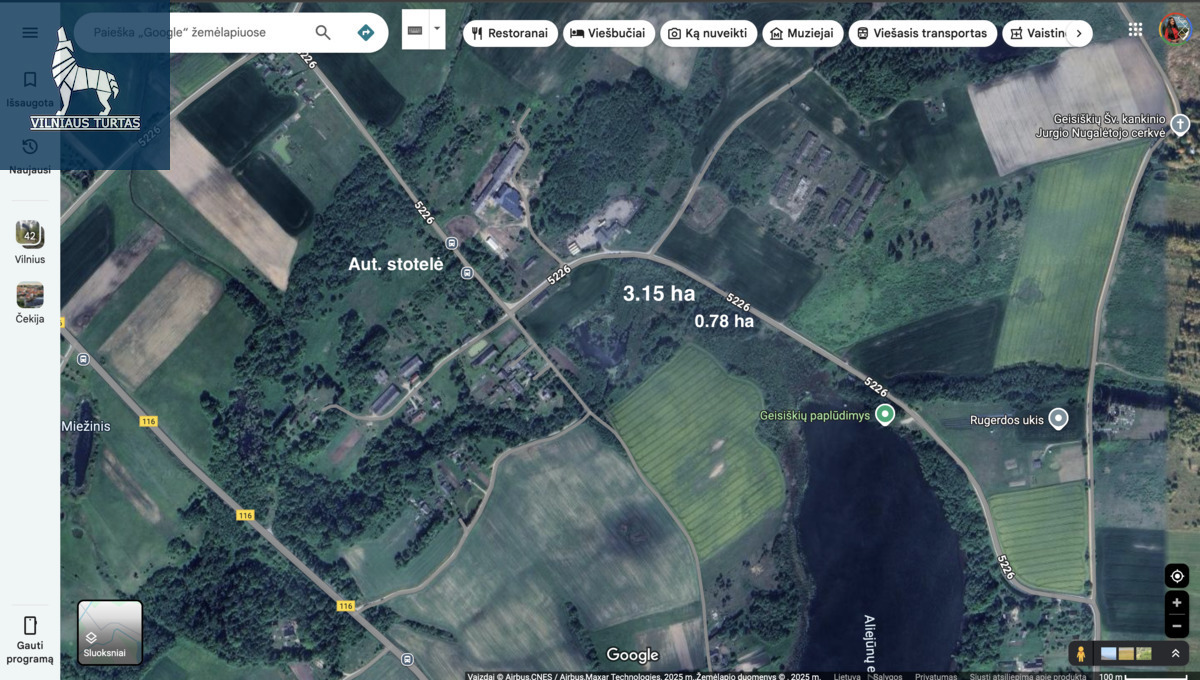The image size is (1200, 680).
Task: Open Naujausi recent history
Action: pos(30,156)
